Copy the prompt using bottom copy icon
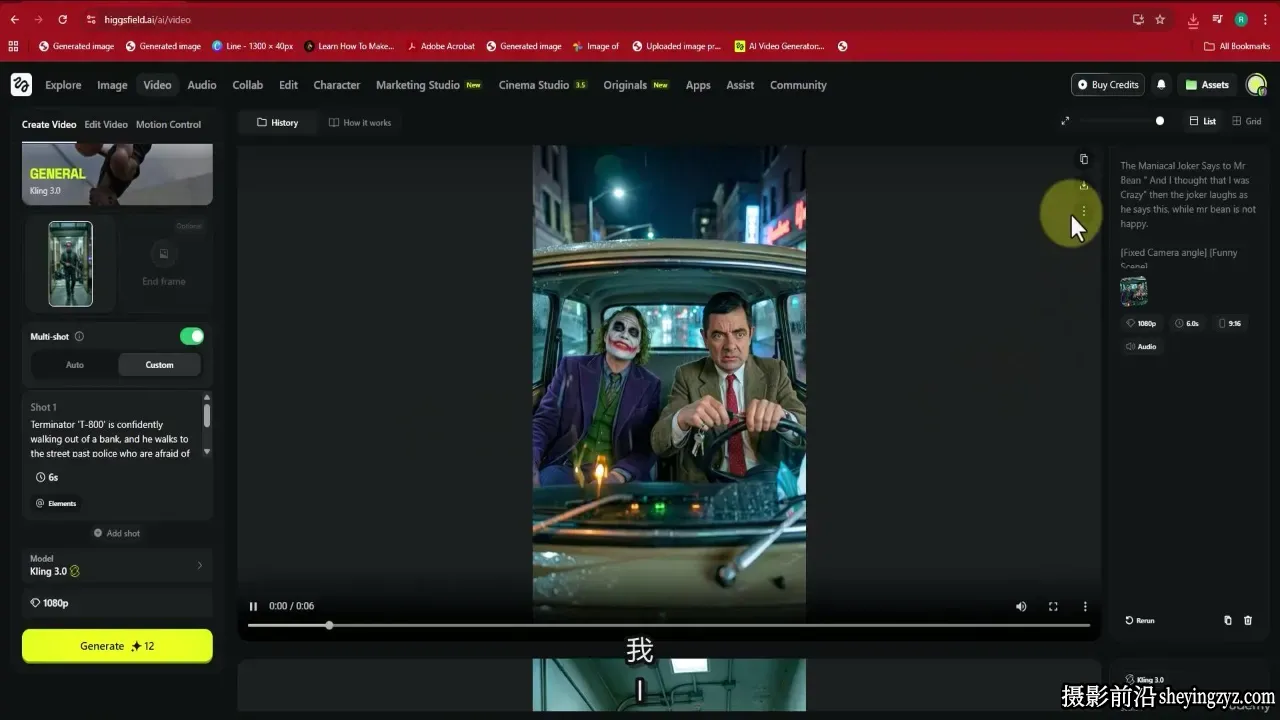1280x720 pixels. pyautogui.click(x=1228, y=620)
